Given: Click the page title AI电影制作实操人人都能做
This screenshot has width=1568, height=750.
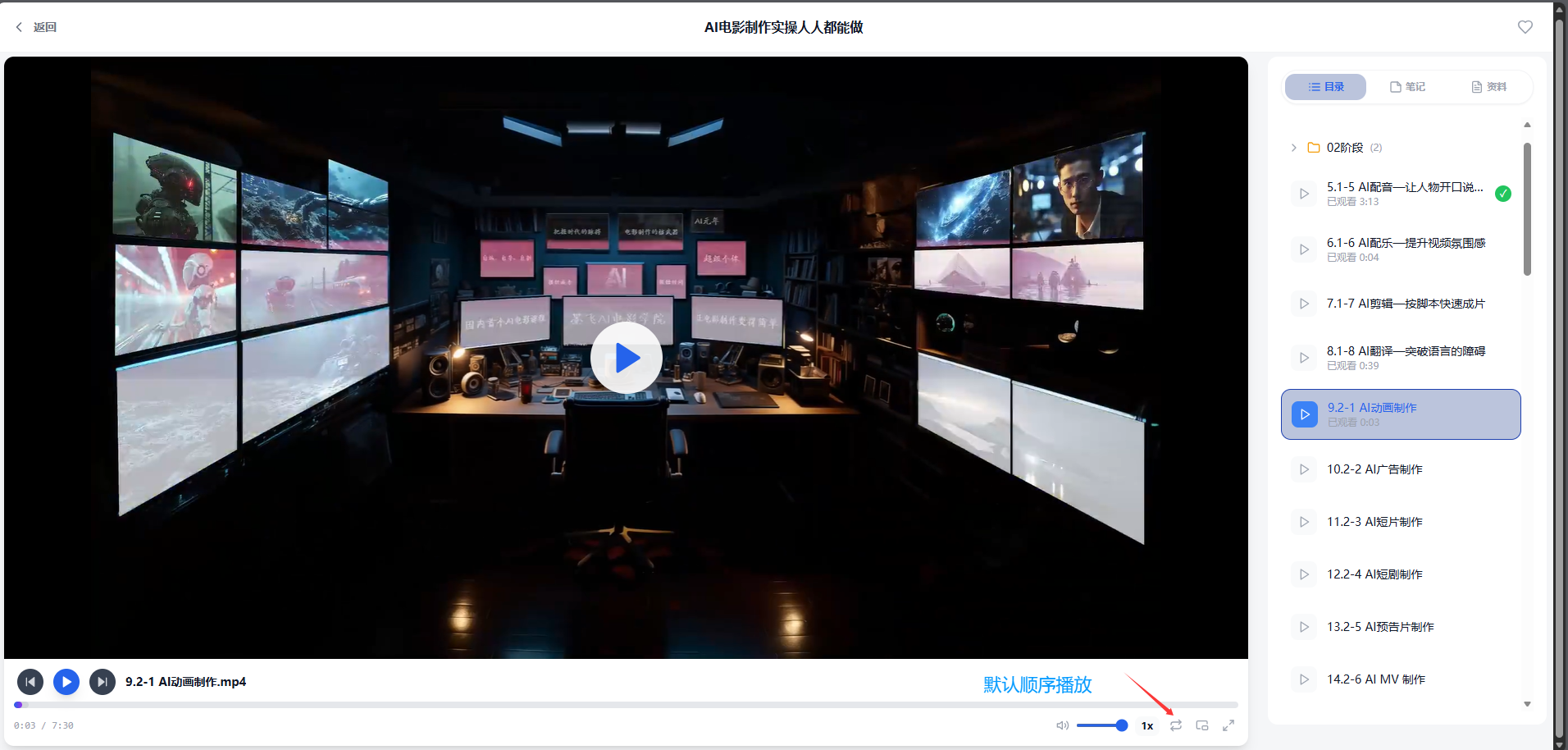Looking at the screenshot, I should click(783, 27).
